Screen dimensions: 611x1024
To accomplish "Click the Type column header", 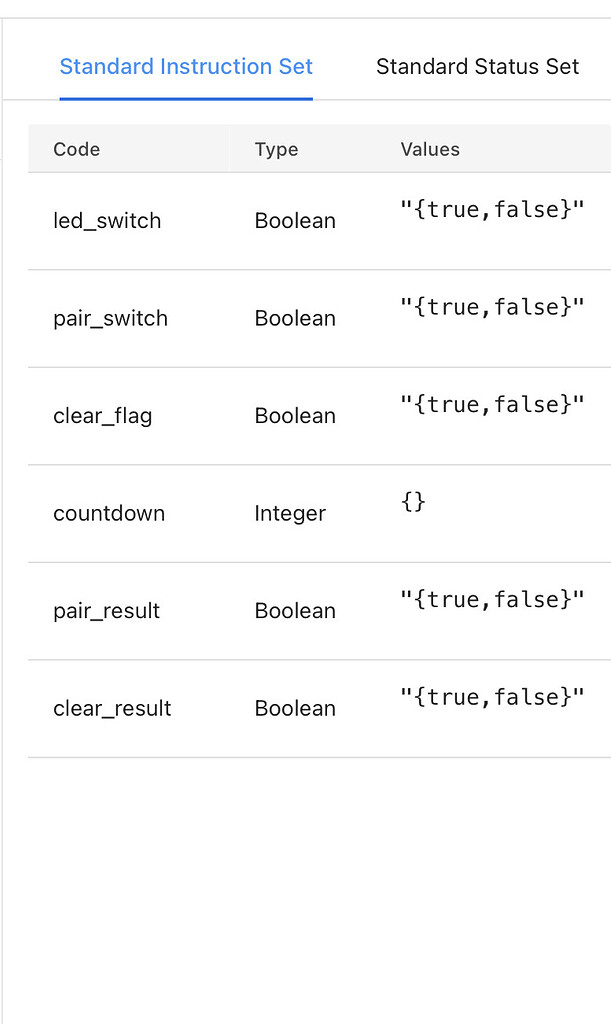I will [x=276, y=149].
